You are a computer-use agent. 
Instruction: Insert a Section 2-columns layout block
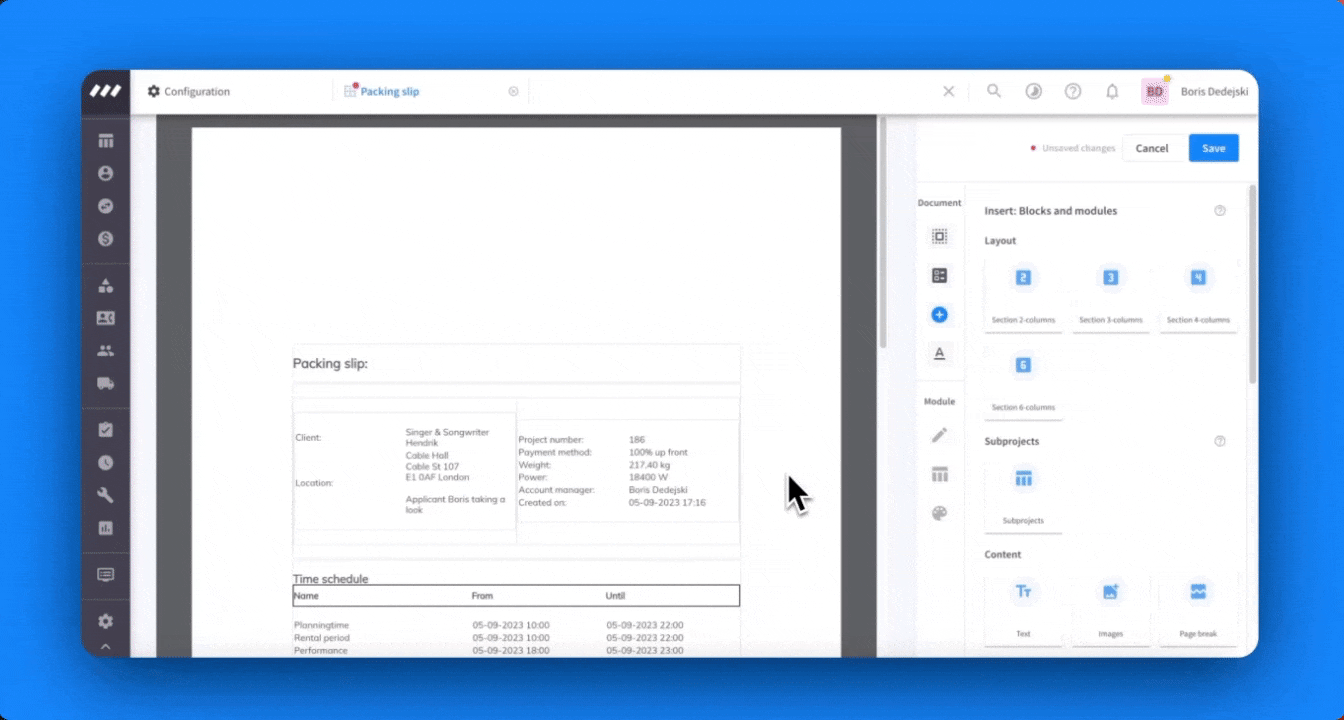click(x=1023, y=295)
